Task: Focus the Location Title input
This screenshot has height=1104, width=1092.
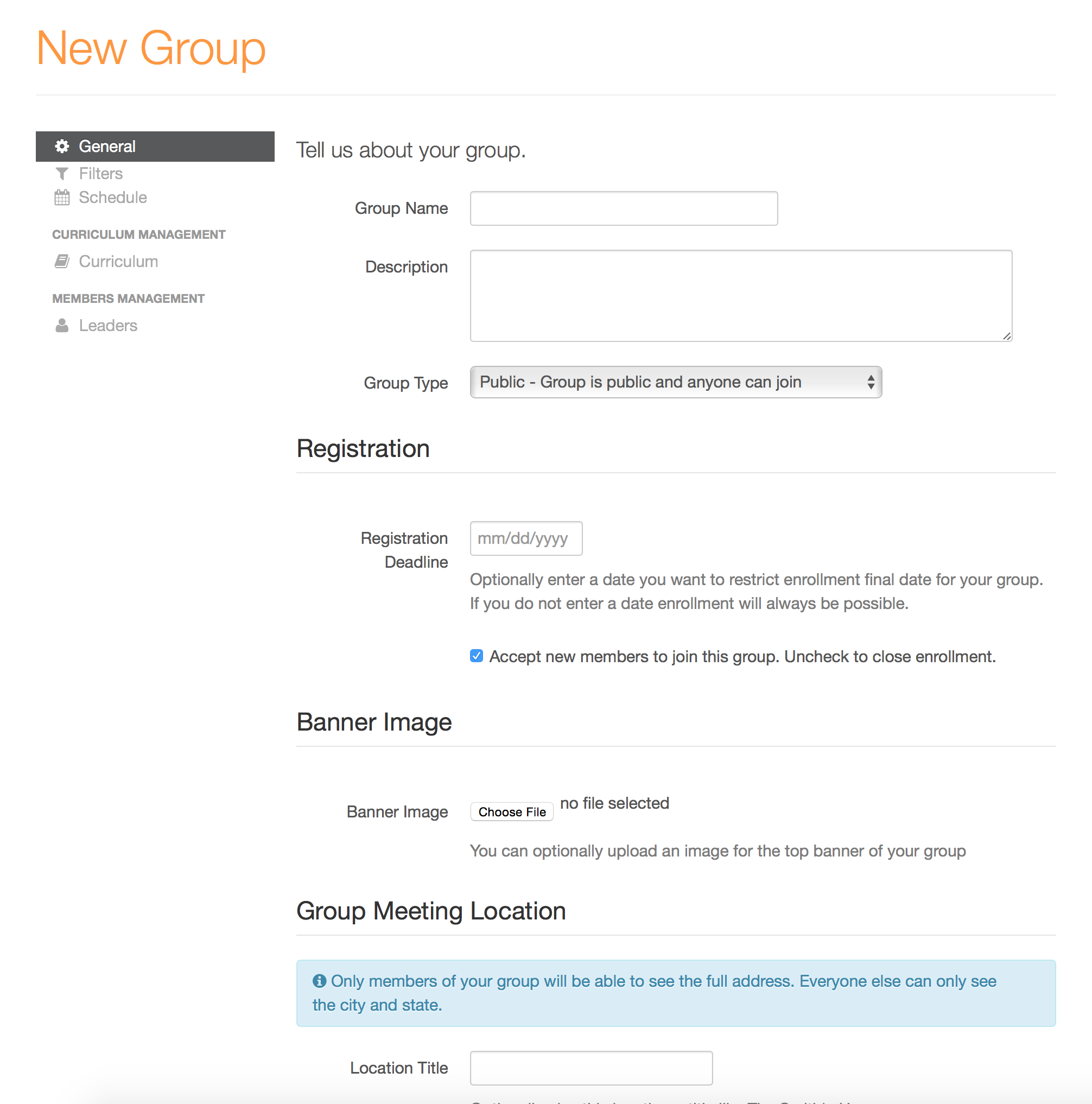Action: [x=591, y=1068]
